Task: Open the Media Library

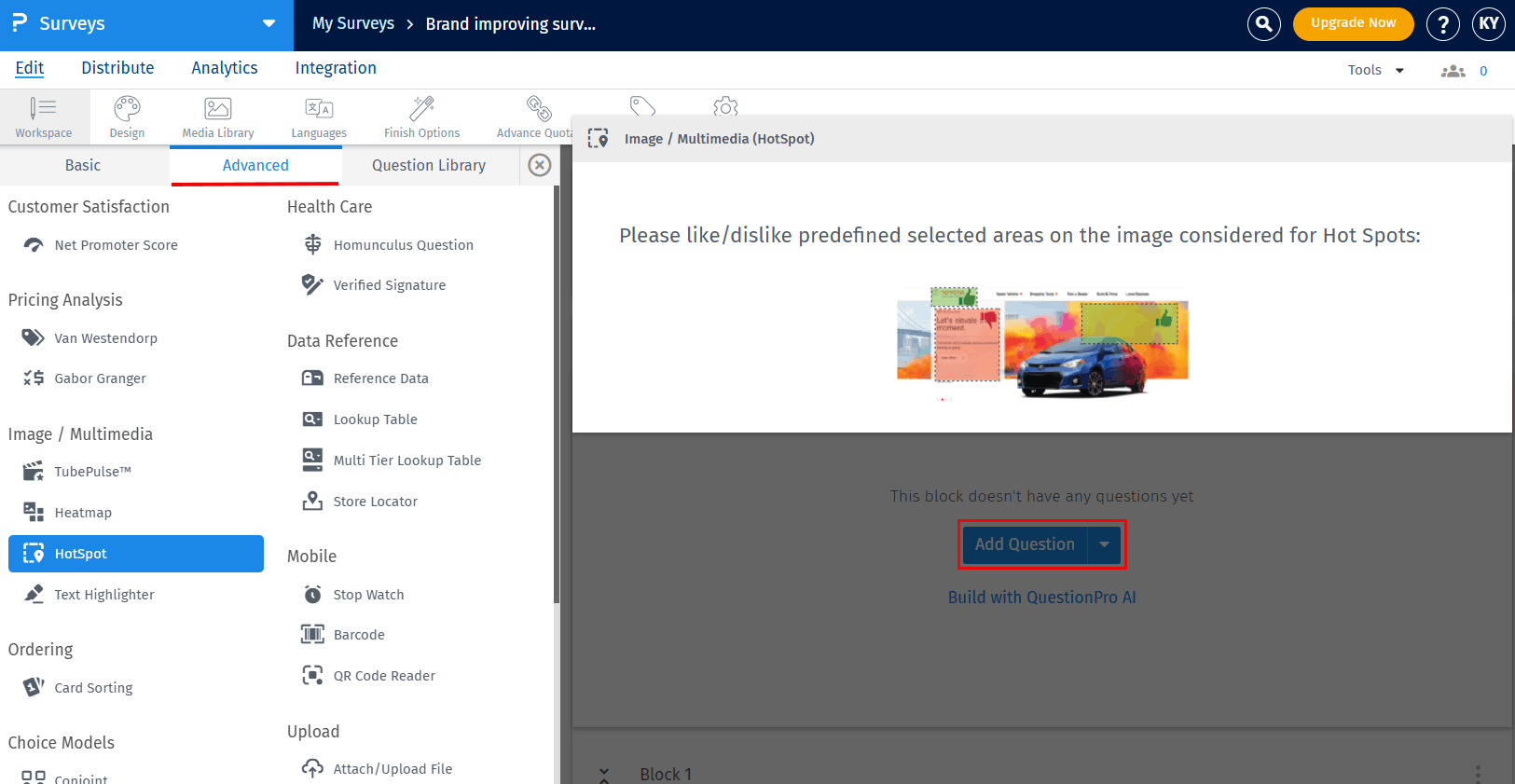Action: coord(218,117)
